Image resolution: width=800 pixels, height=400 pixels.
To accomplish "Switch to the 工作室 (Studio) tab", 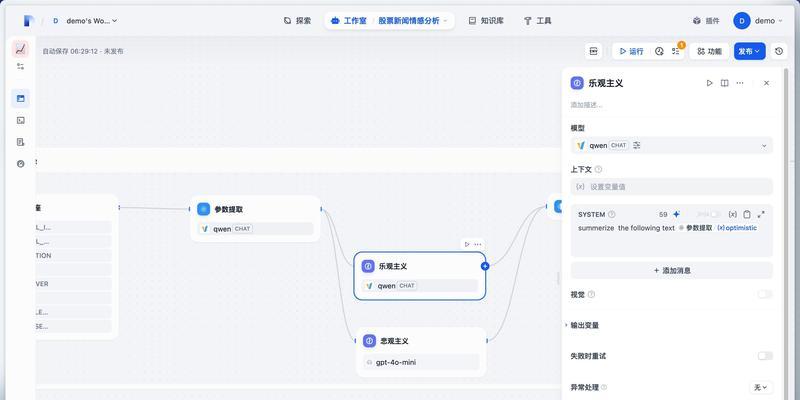I will [349, 21].
